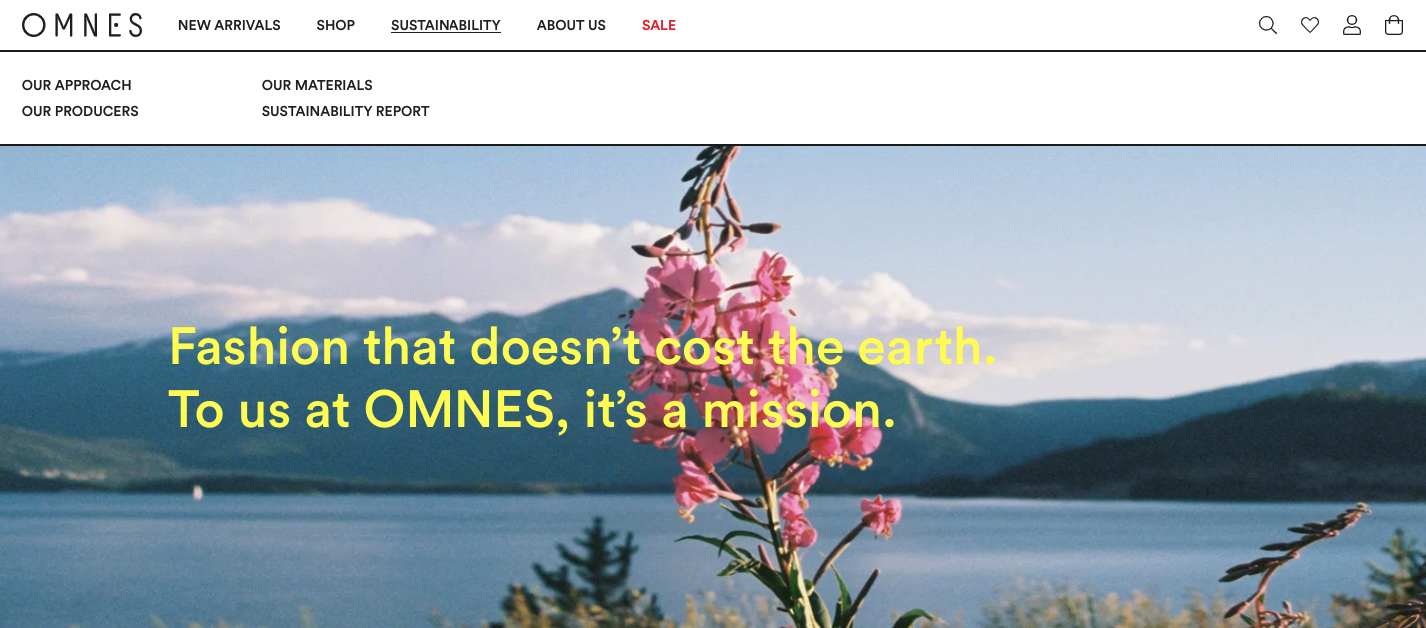Screen dimensions: 1426x628
Task: View the Sustainability Report link
Action: pyautogui.click(x=346, y=111)
